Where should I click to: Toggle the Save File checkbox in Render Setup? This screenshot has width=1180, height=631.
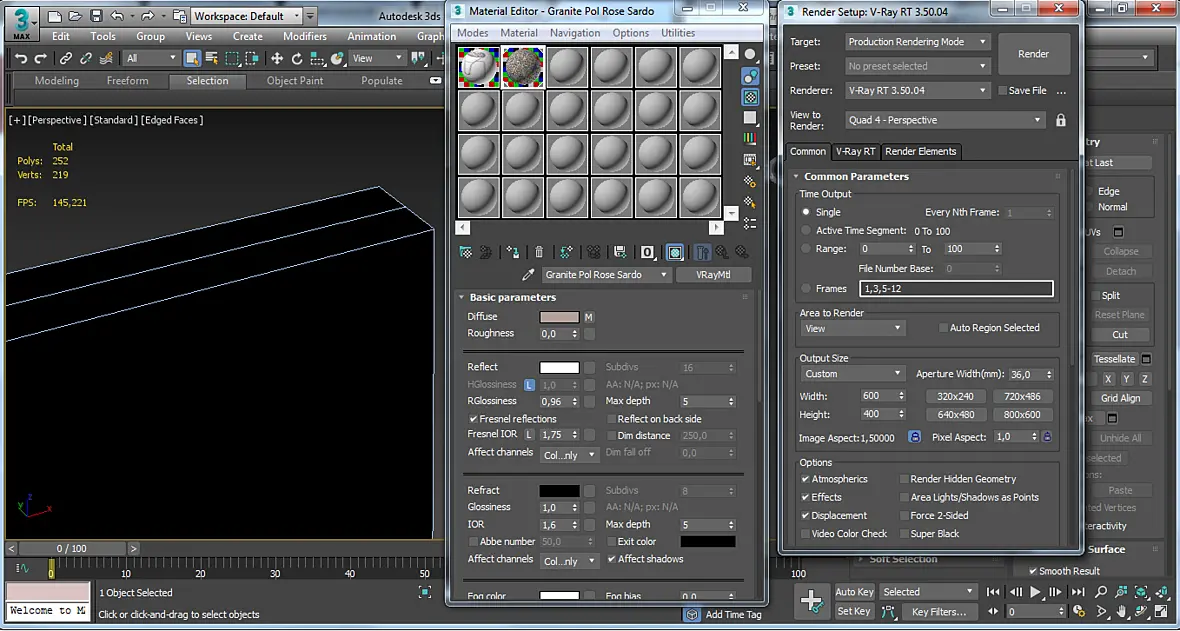[1002, 90]
